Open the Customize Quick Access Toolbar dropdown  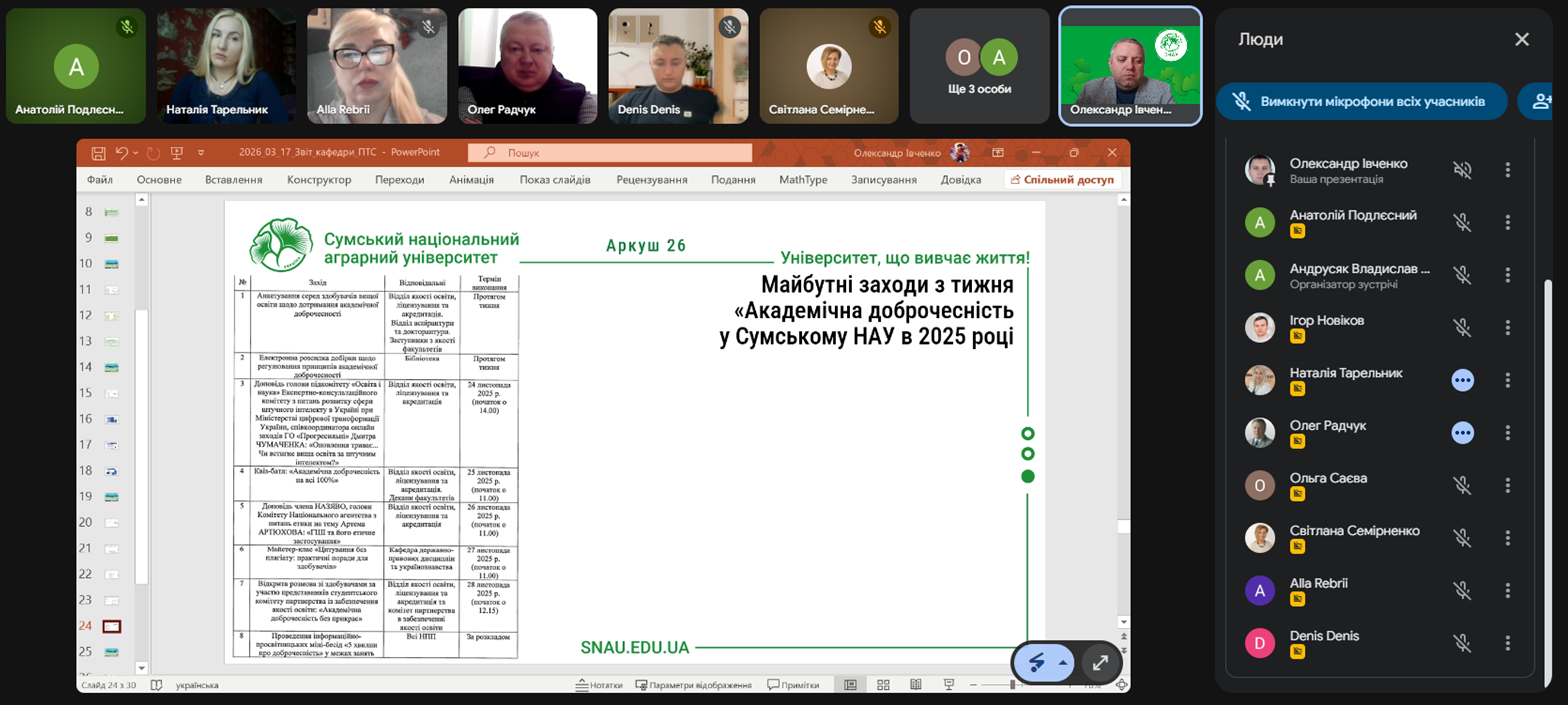(x=201, y=153)
